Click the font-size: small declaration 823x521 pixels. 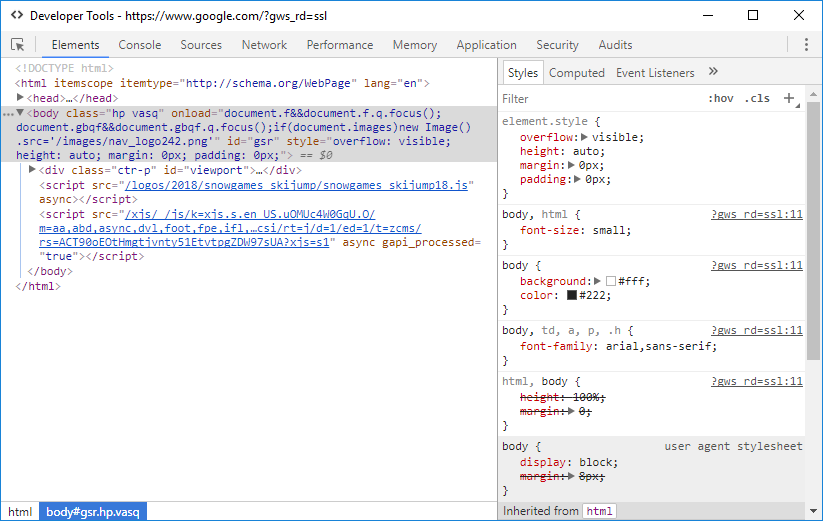click(575, 230)
